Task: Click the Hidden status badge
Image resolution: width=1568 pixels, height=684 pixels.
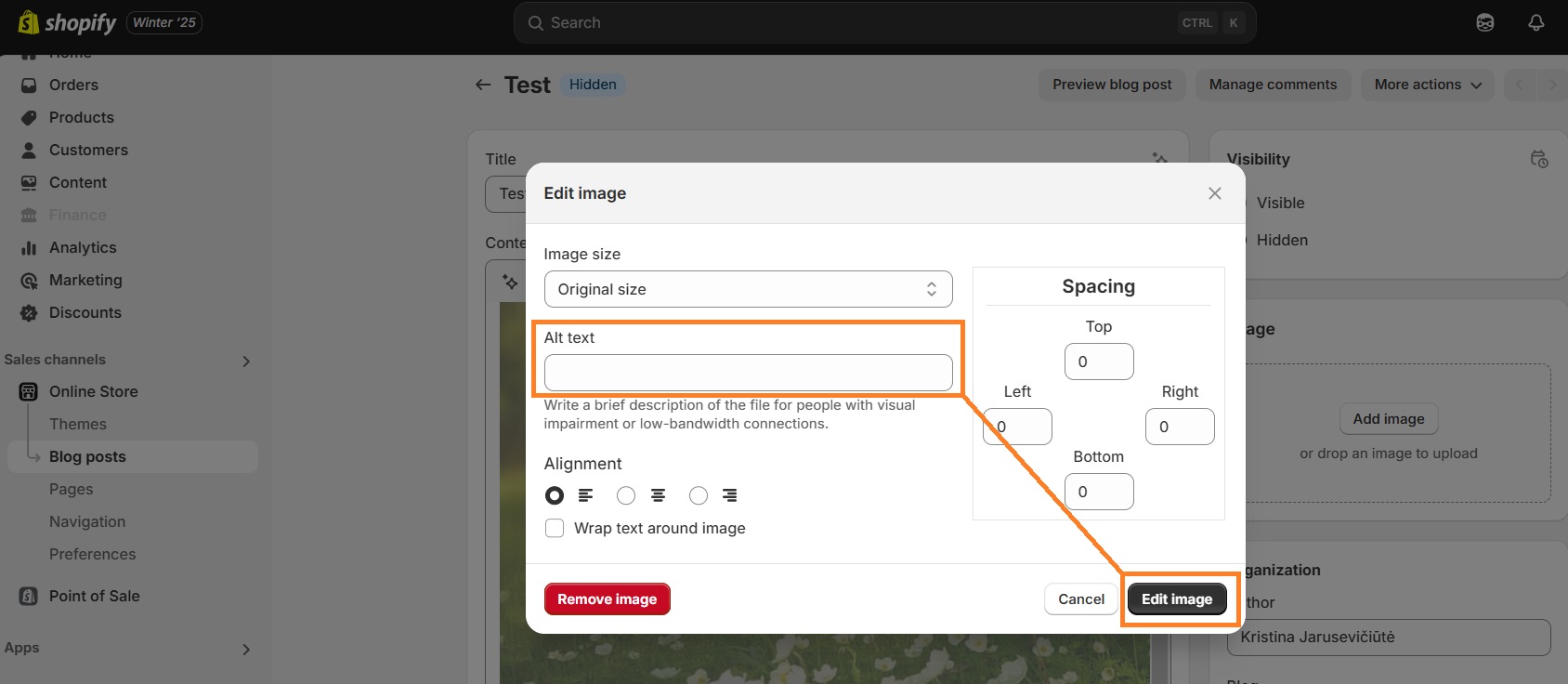Action: click(593, 85)
